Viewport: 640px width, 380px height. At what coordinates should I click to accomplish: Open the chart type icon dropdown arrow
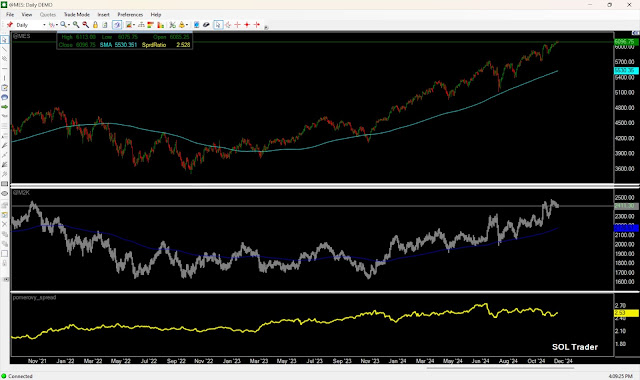(x=56, y=25)
